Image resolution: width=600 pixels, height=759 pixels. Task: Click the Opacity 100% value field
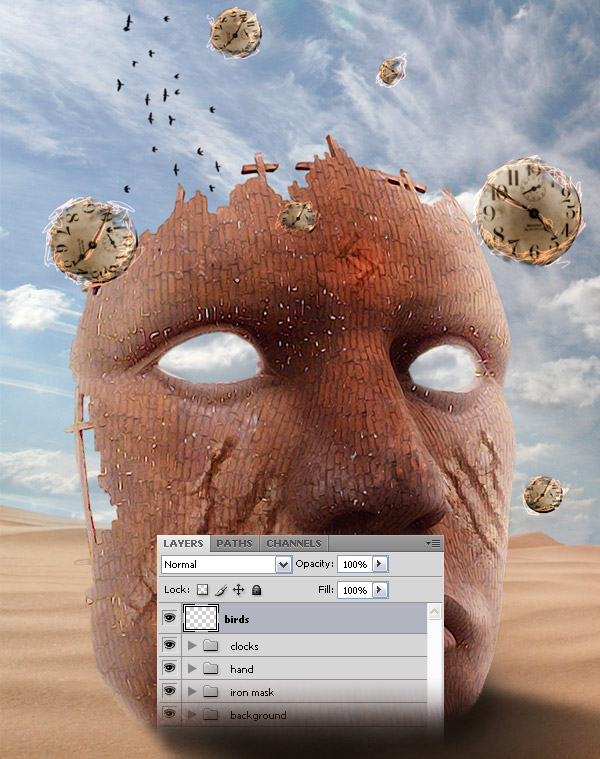[x=355, y=564]
